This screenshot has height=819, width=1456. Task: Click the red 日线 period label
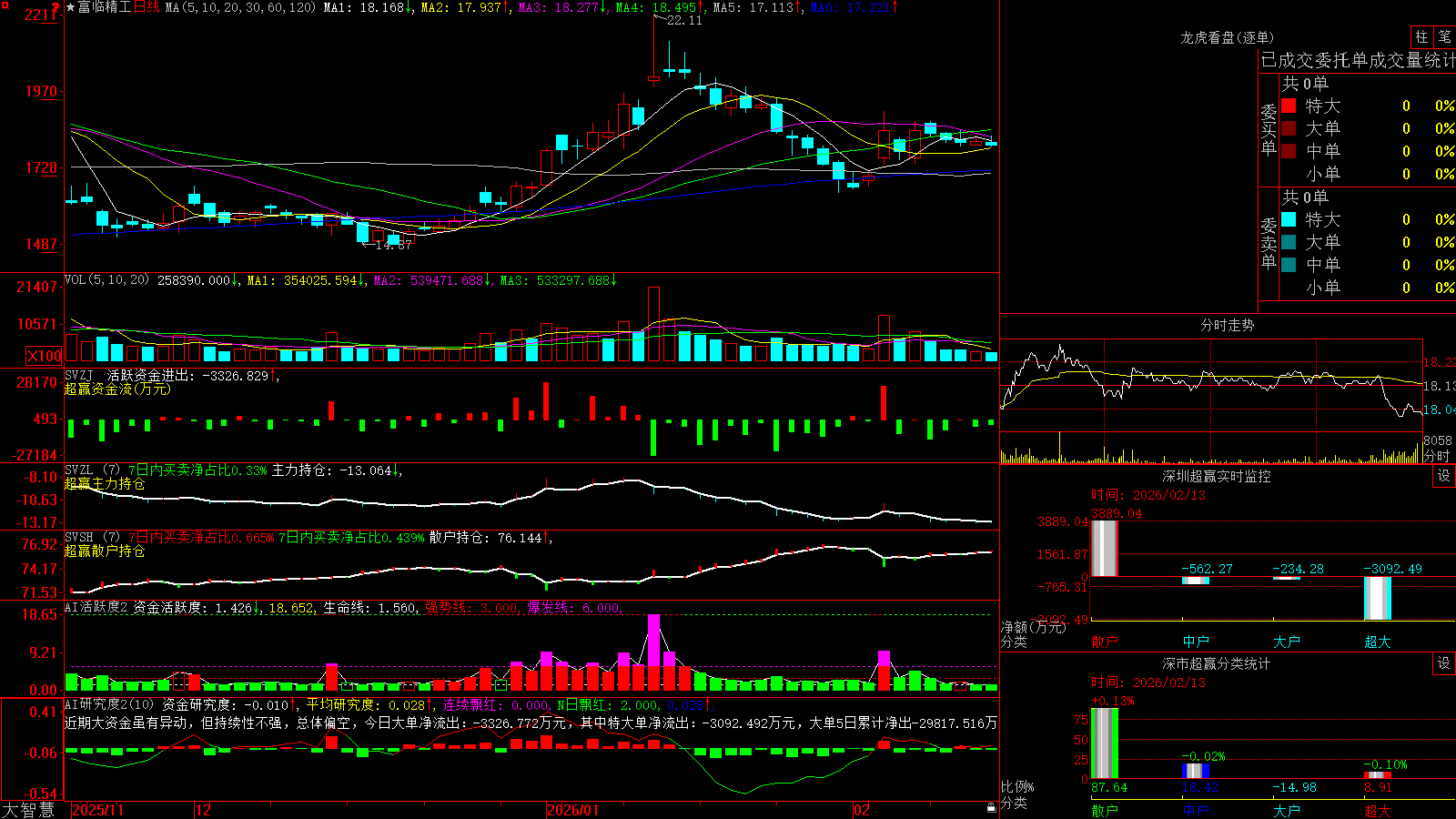point(147,7)
